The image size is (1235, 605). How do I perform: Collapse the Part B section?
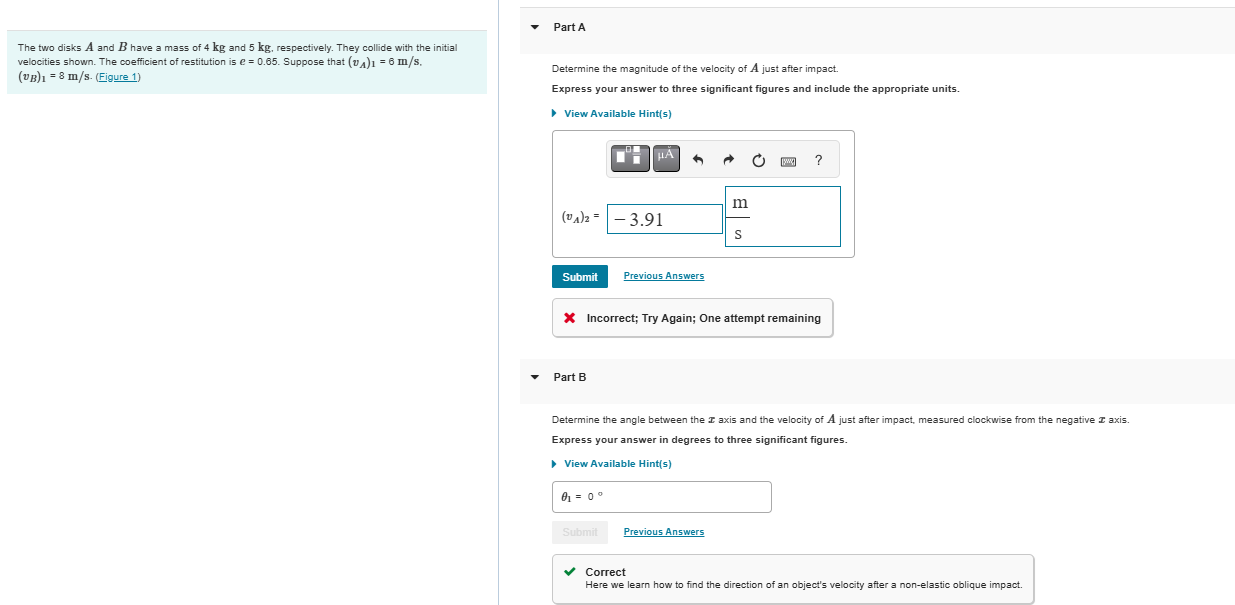(534, 377)
